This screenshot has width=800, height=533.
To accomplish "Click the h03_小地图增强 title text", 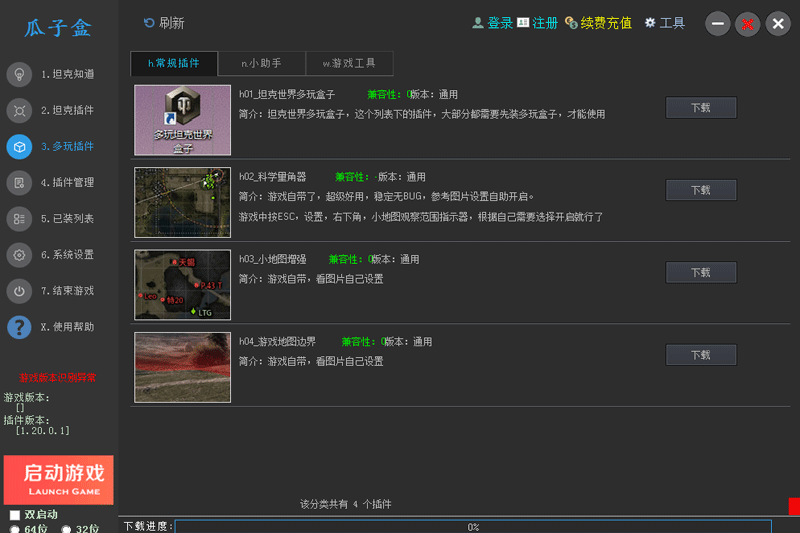I will tap(272, 260).
